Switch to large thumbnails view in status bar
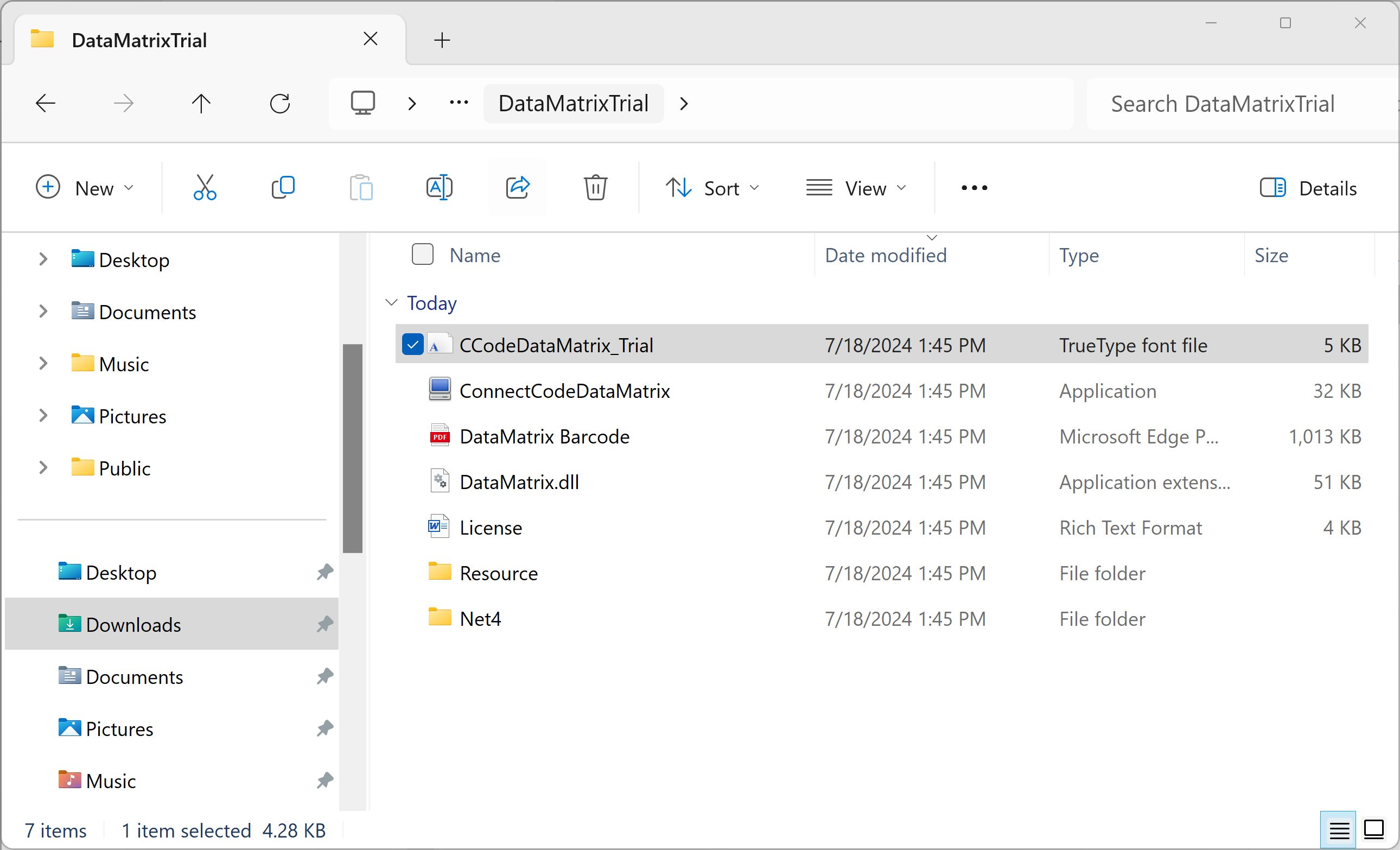Viewport: 1400px width, 850px height. point(1374,830)
